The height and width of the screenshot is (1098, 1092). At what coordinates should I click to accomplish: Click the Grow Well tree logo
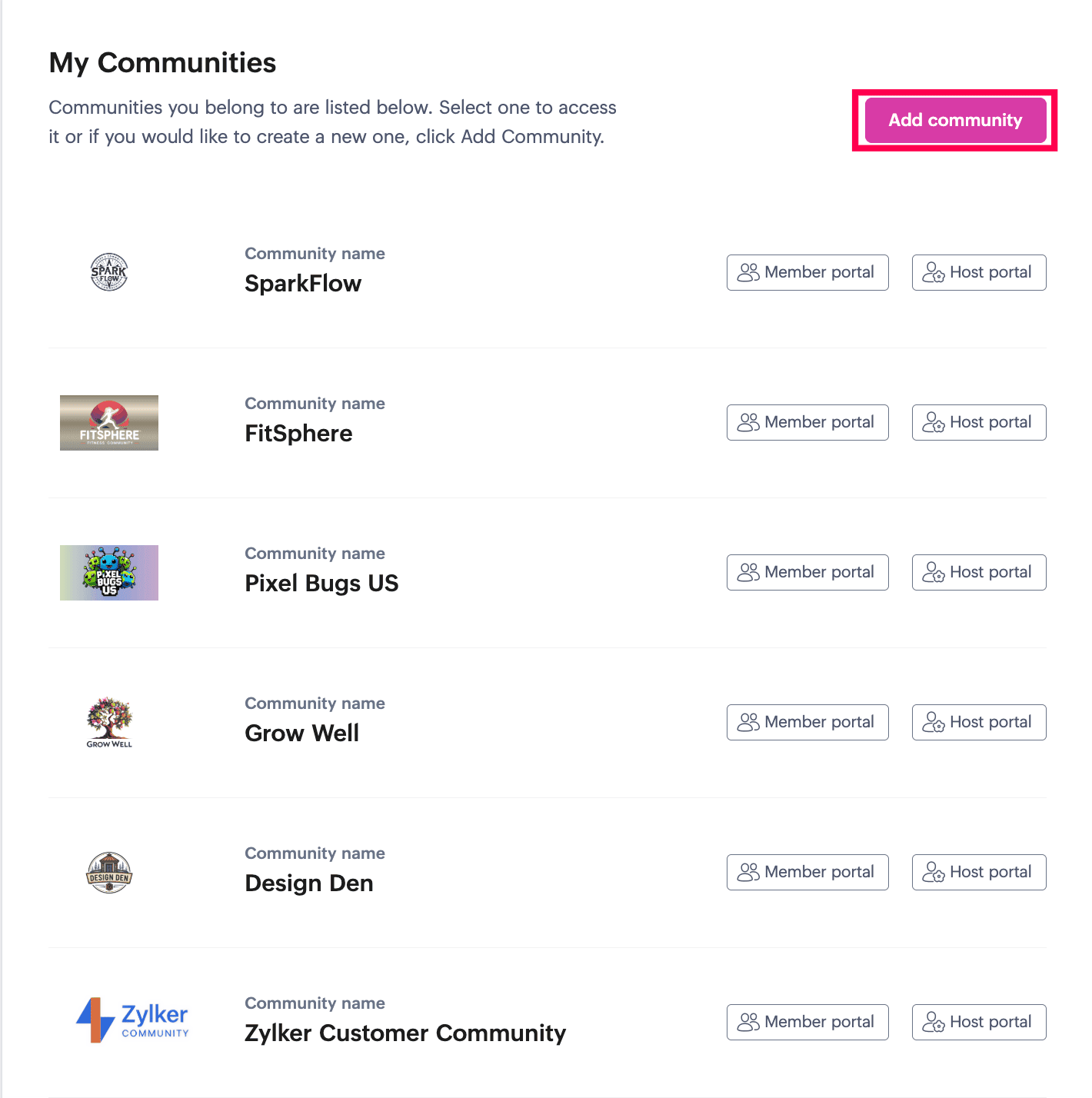109,723
